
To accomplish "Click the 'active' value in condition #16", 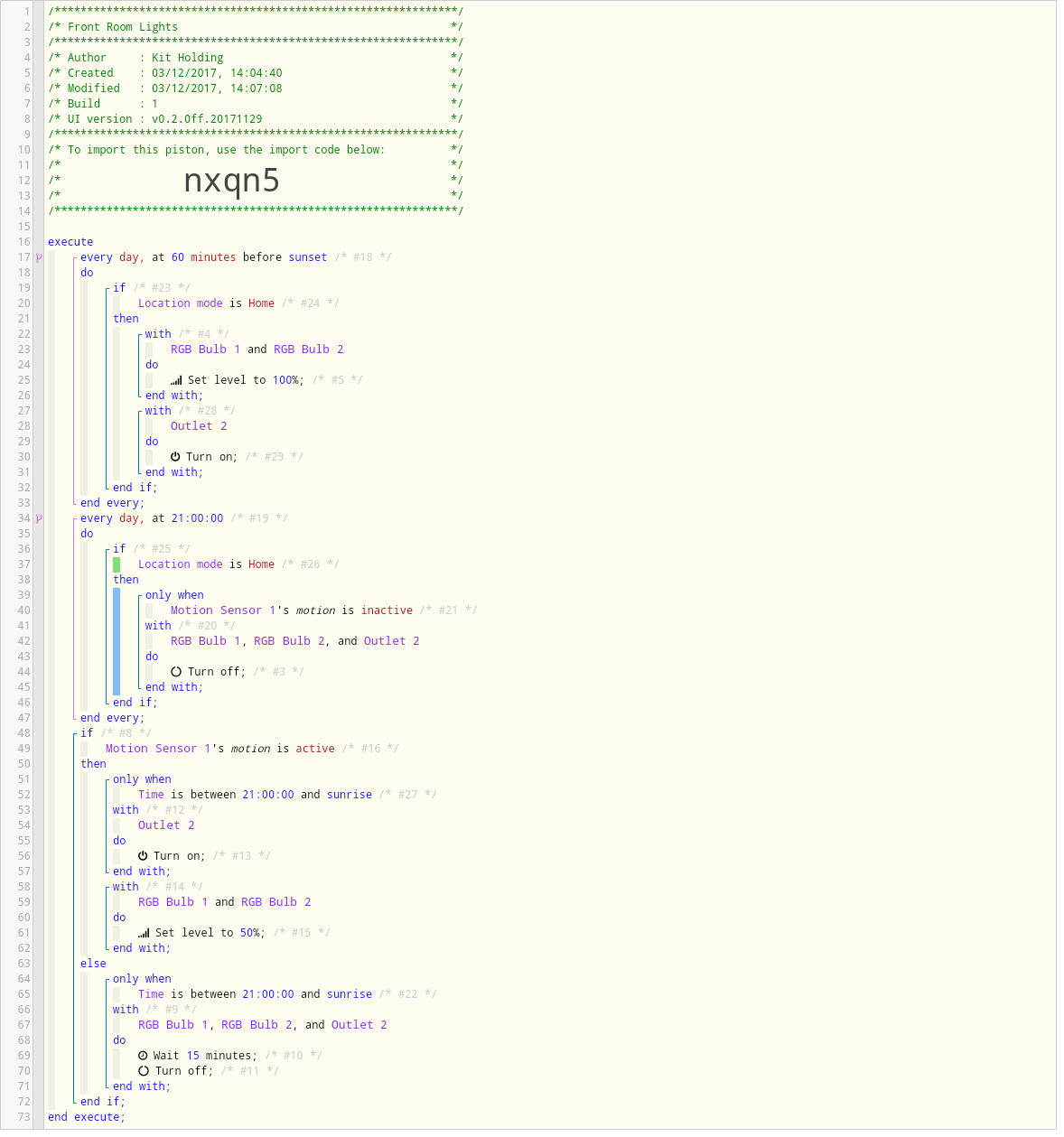I will [x=315, y=749].
